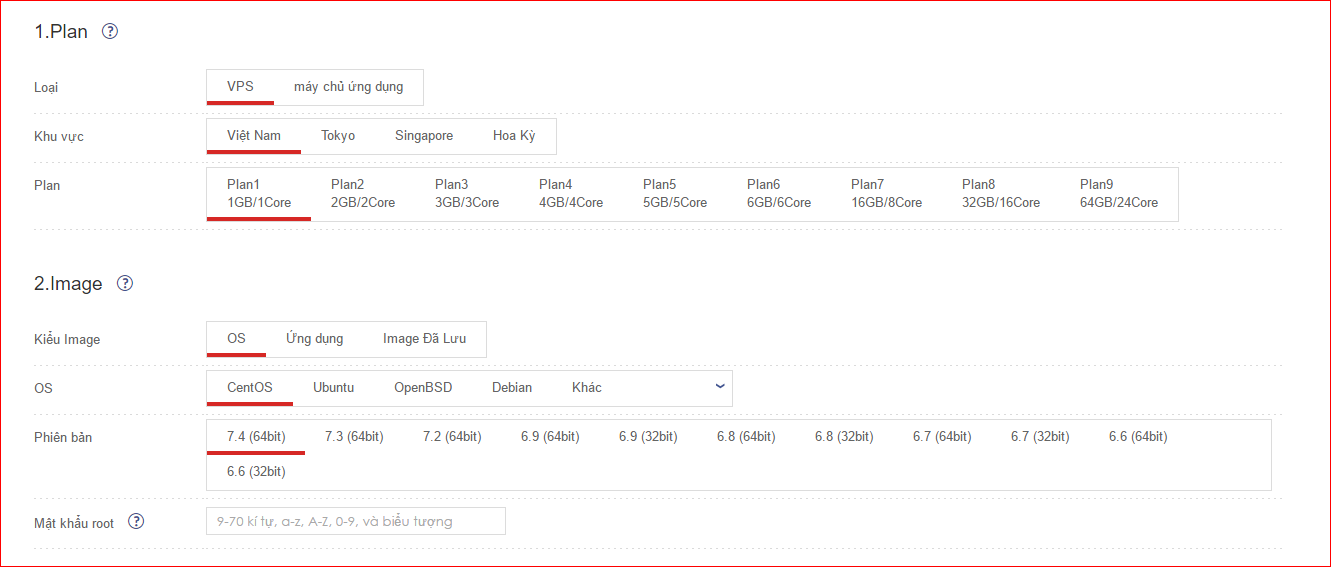
Task: Select Plan3 3GB/3Core
Action: (x=467, y=194)
